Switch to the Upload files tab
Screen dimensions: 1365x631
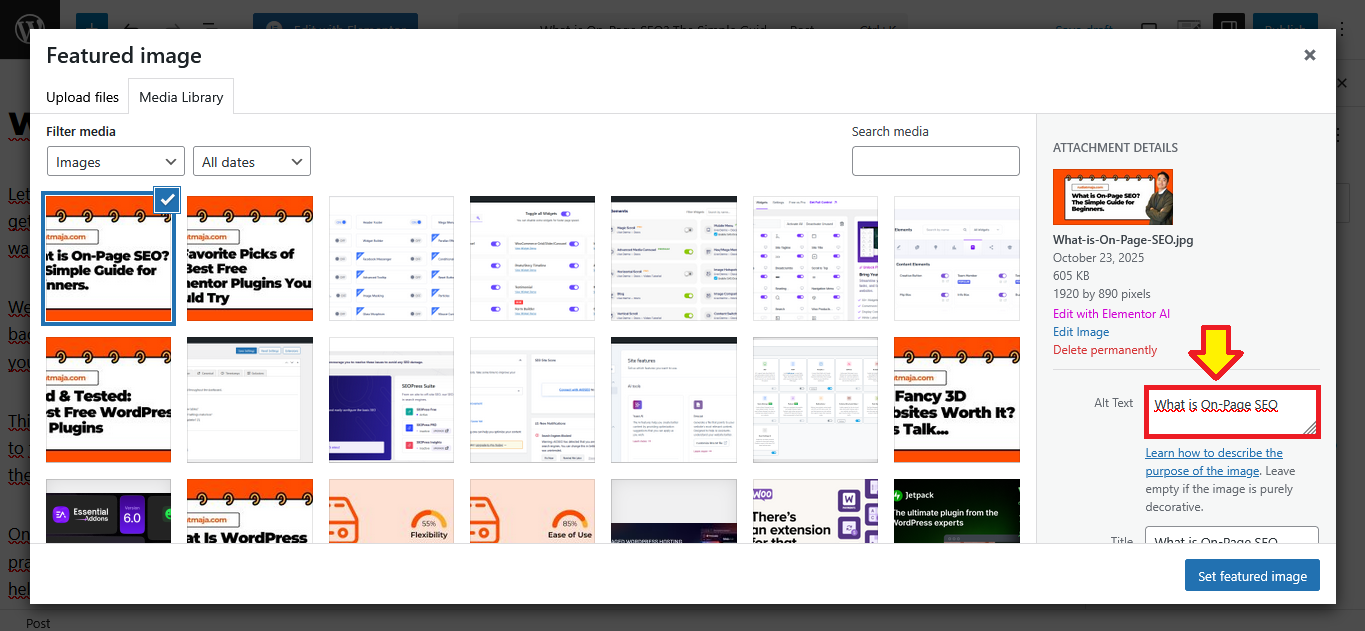[83, 97]
